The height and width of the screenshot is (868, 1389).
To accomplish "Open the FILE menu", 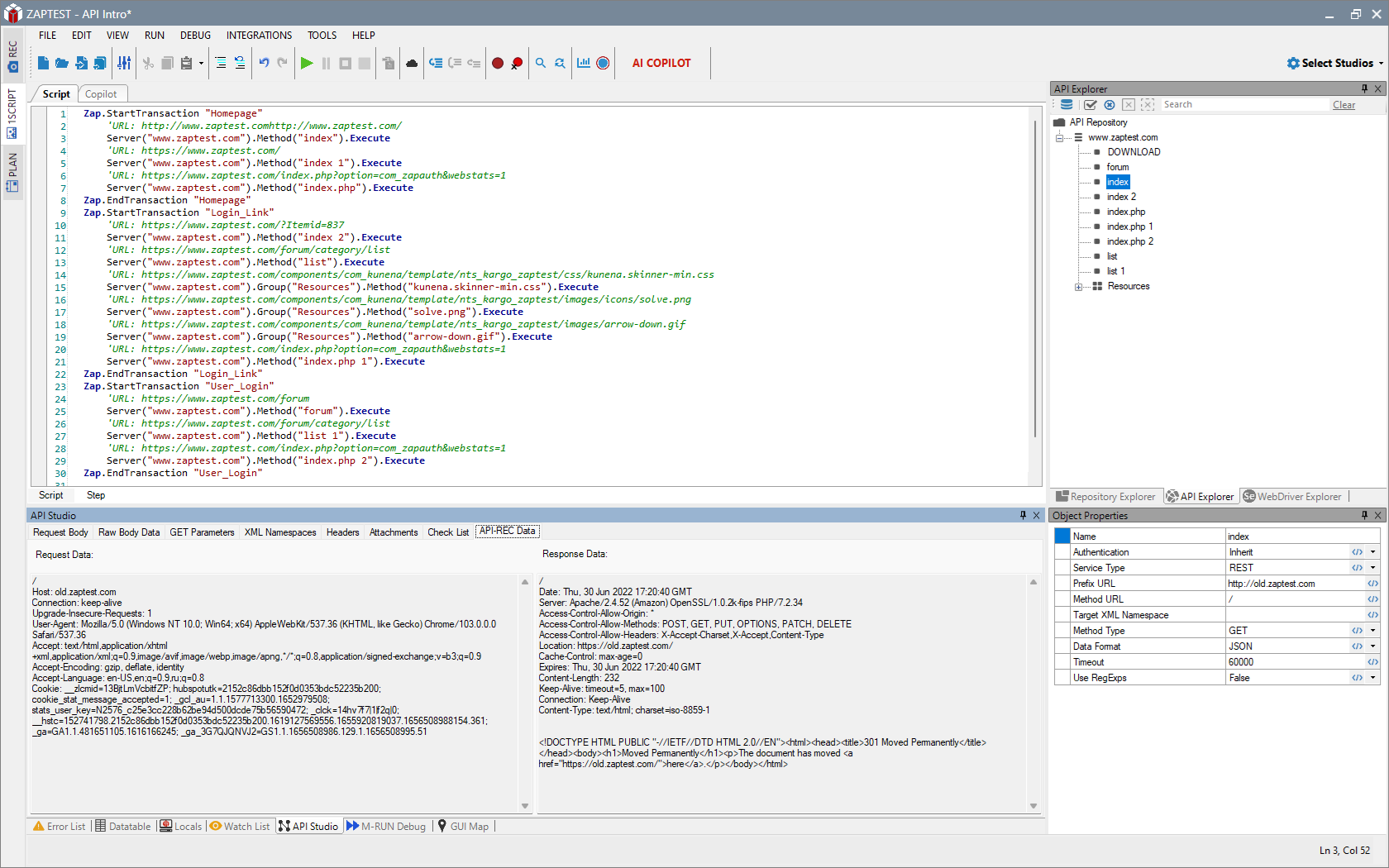I will pos(47,36).
